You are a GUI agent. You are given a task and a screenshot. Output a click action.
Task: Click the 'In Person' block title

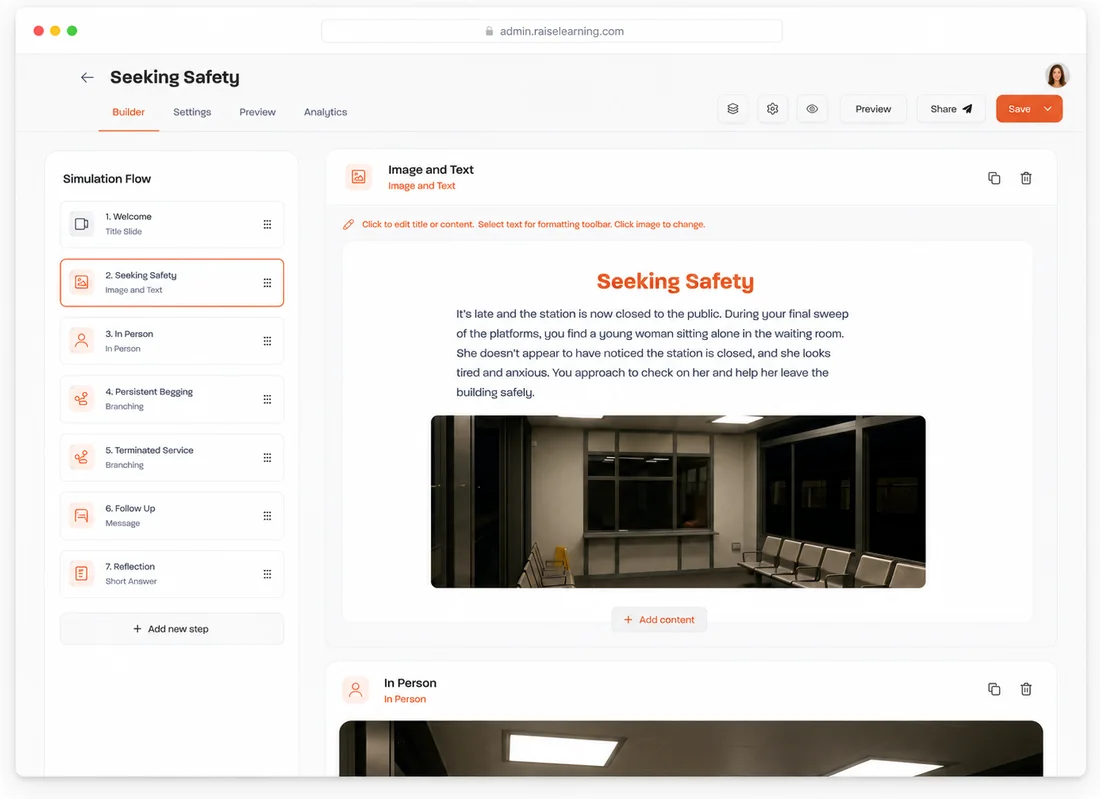(x=410, y=683)
